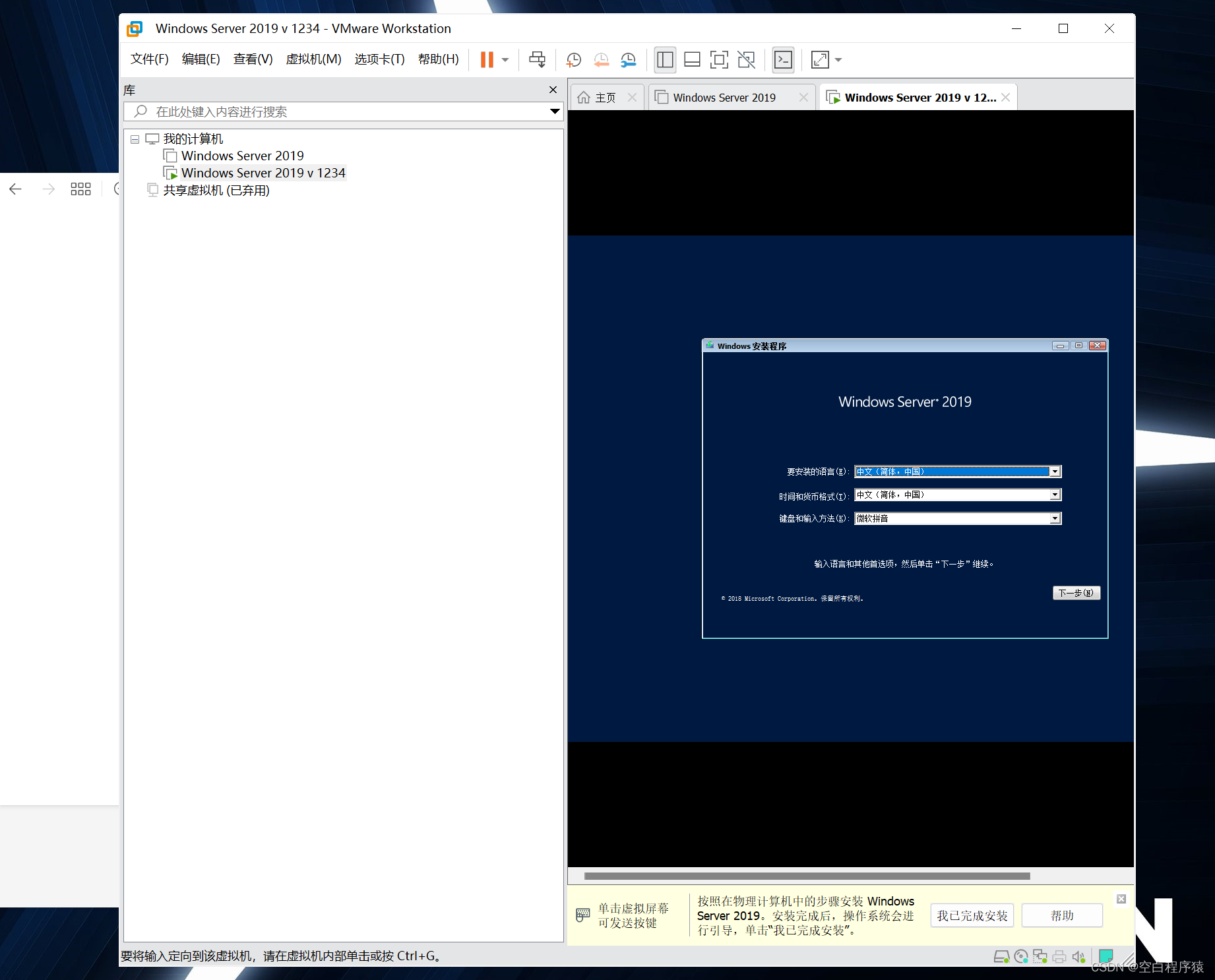Take a snapshot of this virtual machine
Screen dimensions: 1215x980
(574, 60)
